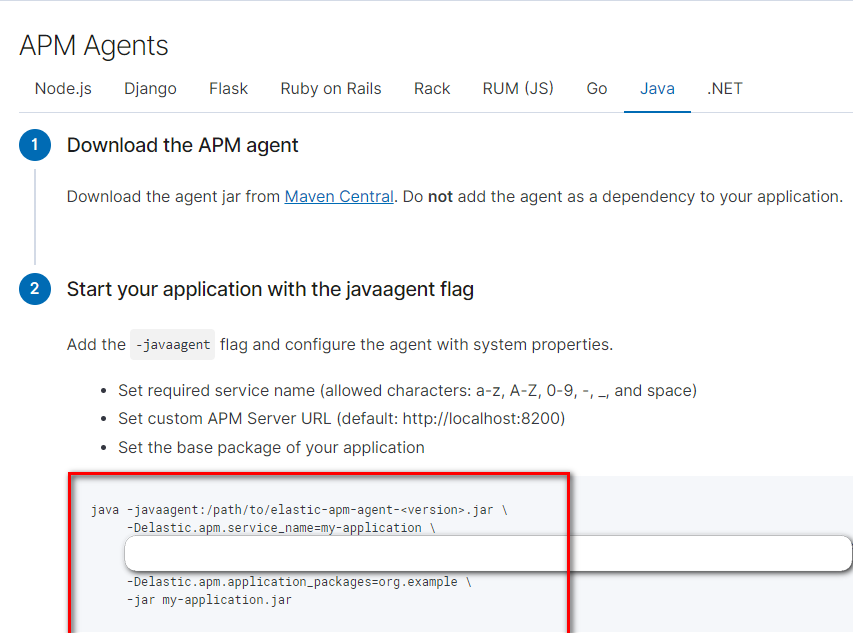Open the Django tab
853x633 pixels.
(x=150, y=89)
